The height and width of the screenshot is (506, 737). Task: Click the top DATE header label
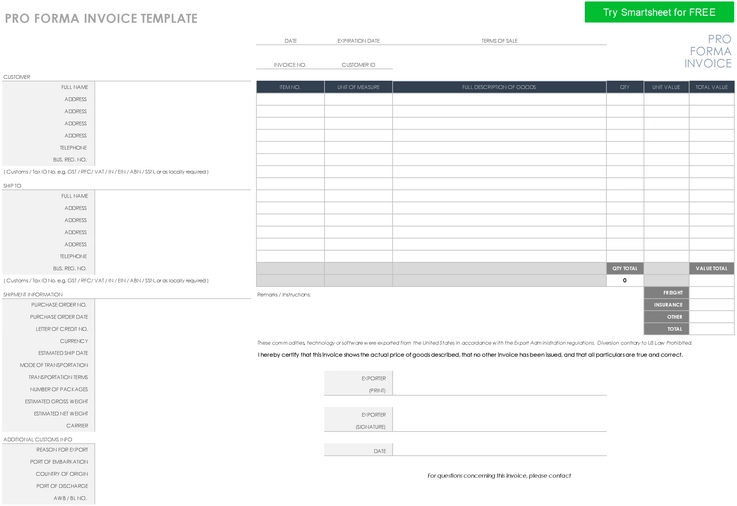[290, 41]
